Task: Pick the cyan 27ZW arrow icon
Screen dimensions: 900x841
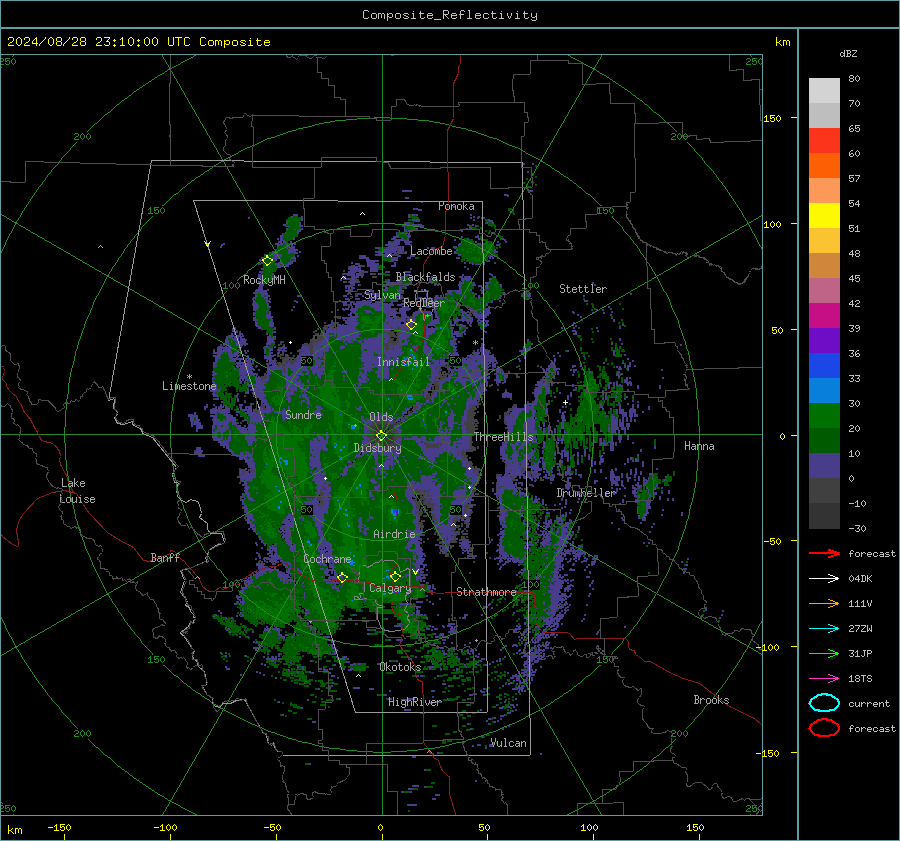Action: point(824,629)
